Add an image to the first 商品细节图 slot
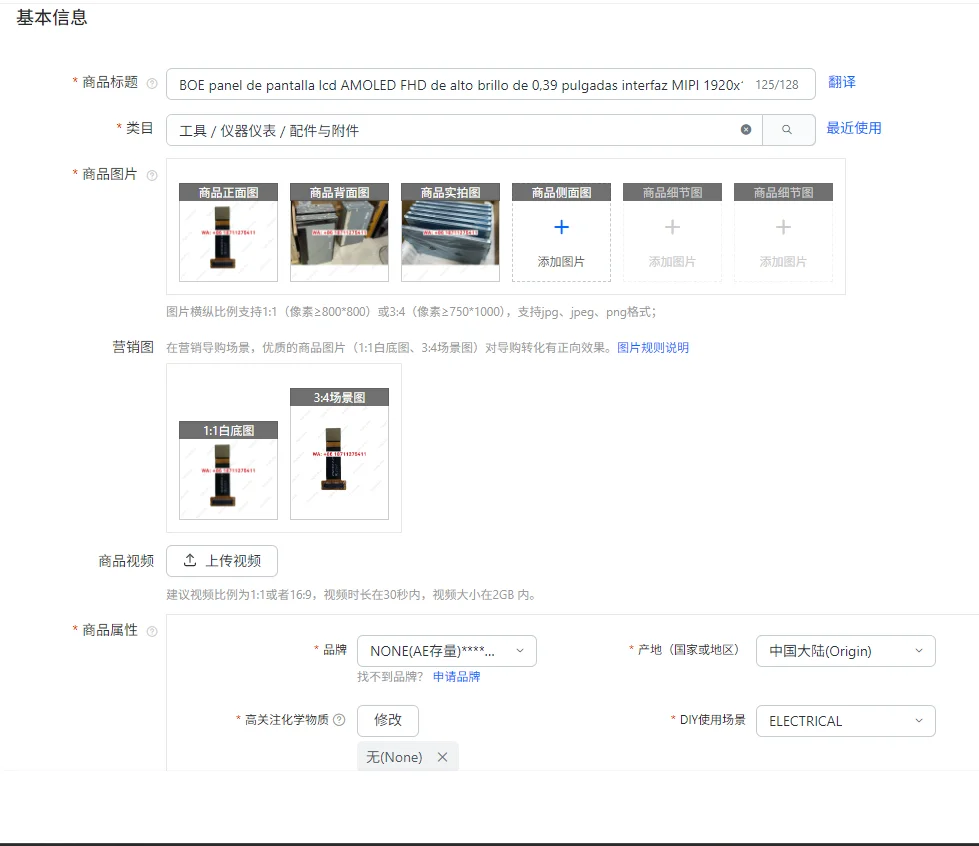The image size is (979, 846). (672, 232)
